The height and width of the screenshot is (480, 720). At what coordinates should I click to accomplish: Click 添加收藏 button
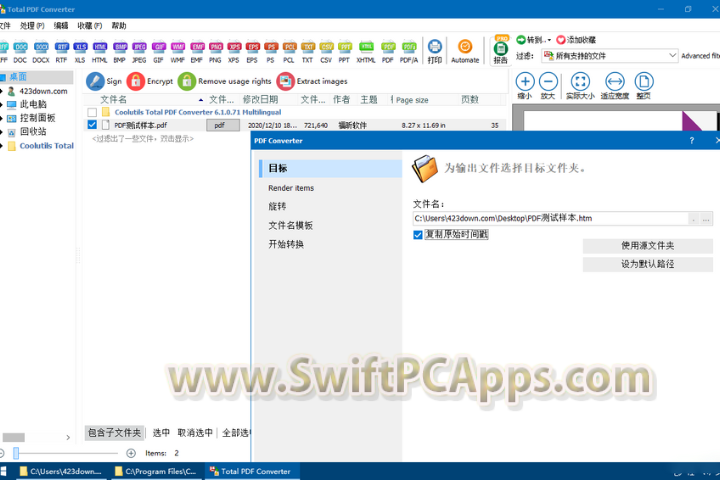[x=576, y=40]
